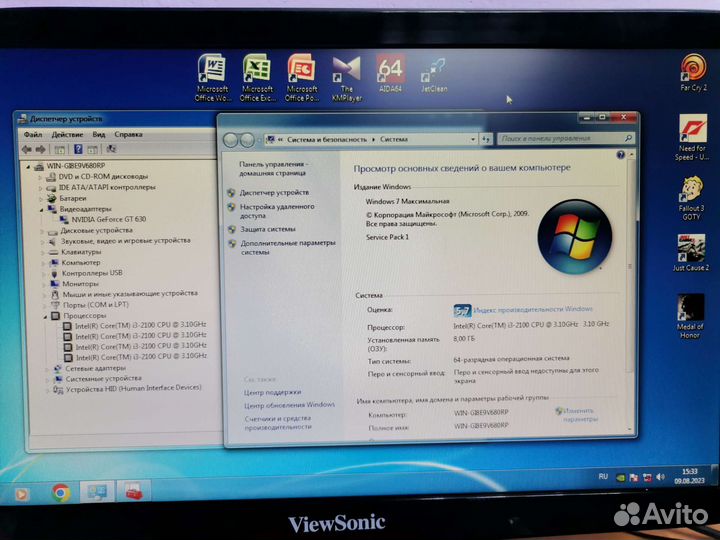Collapse the Процессоры tree node
Viewport: 720px width, 540px height.
43,316
